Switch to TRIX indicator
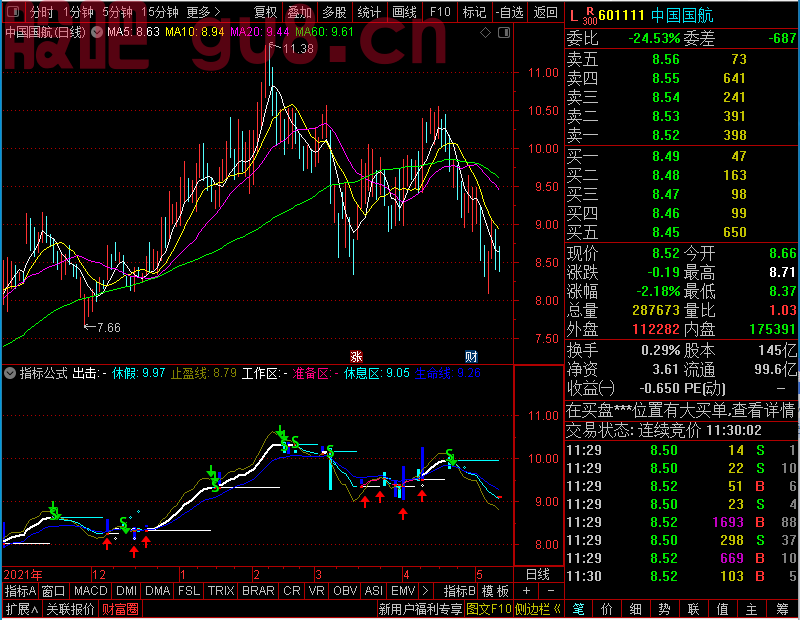 tap(221, 591)
